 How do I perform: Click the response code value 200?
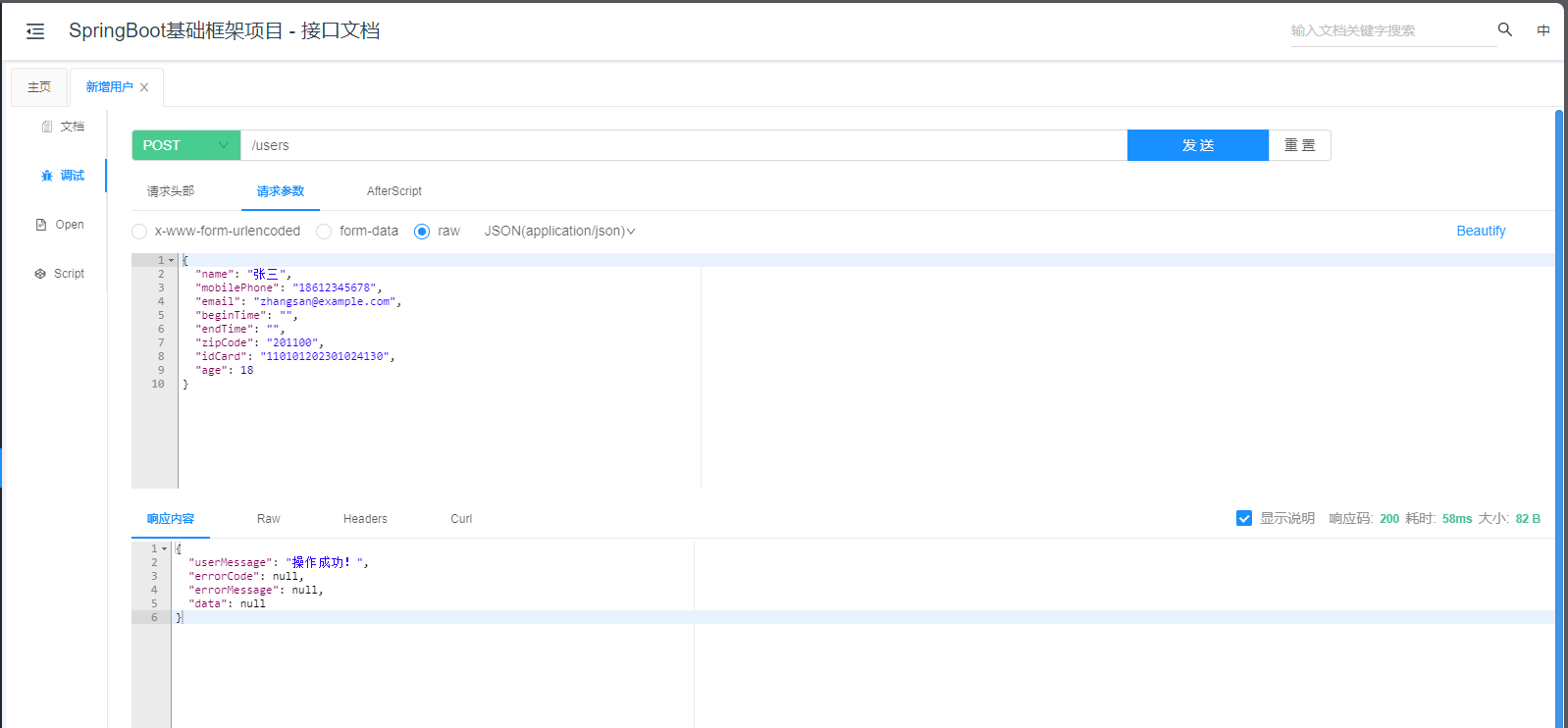pyautogui.click(x=1389, y=519)
